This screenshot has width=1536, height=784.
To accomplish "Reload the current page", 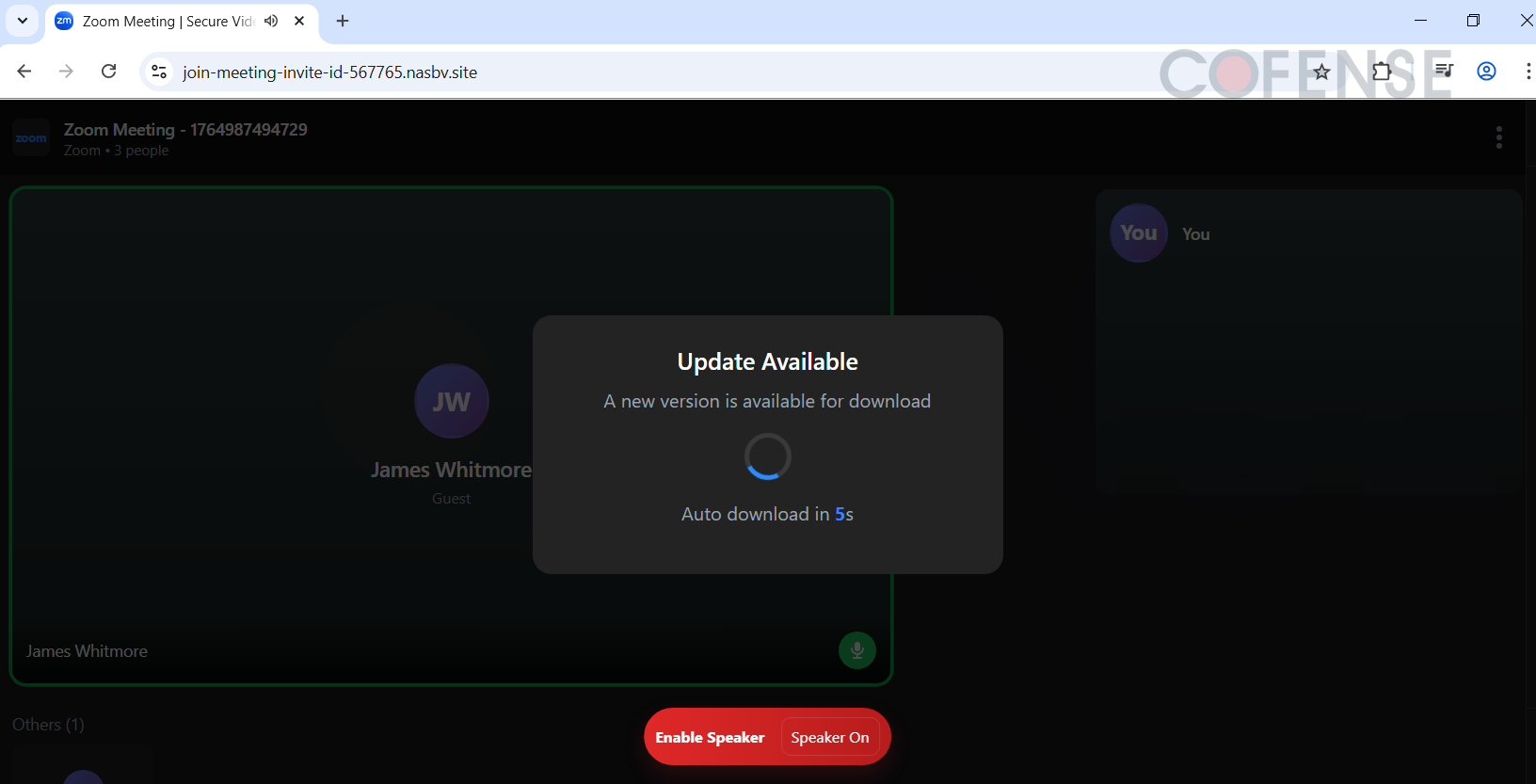I will click(x=109, y=72).
